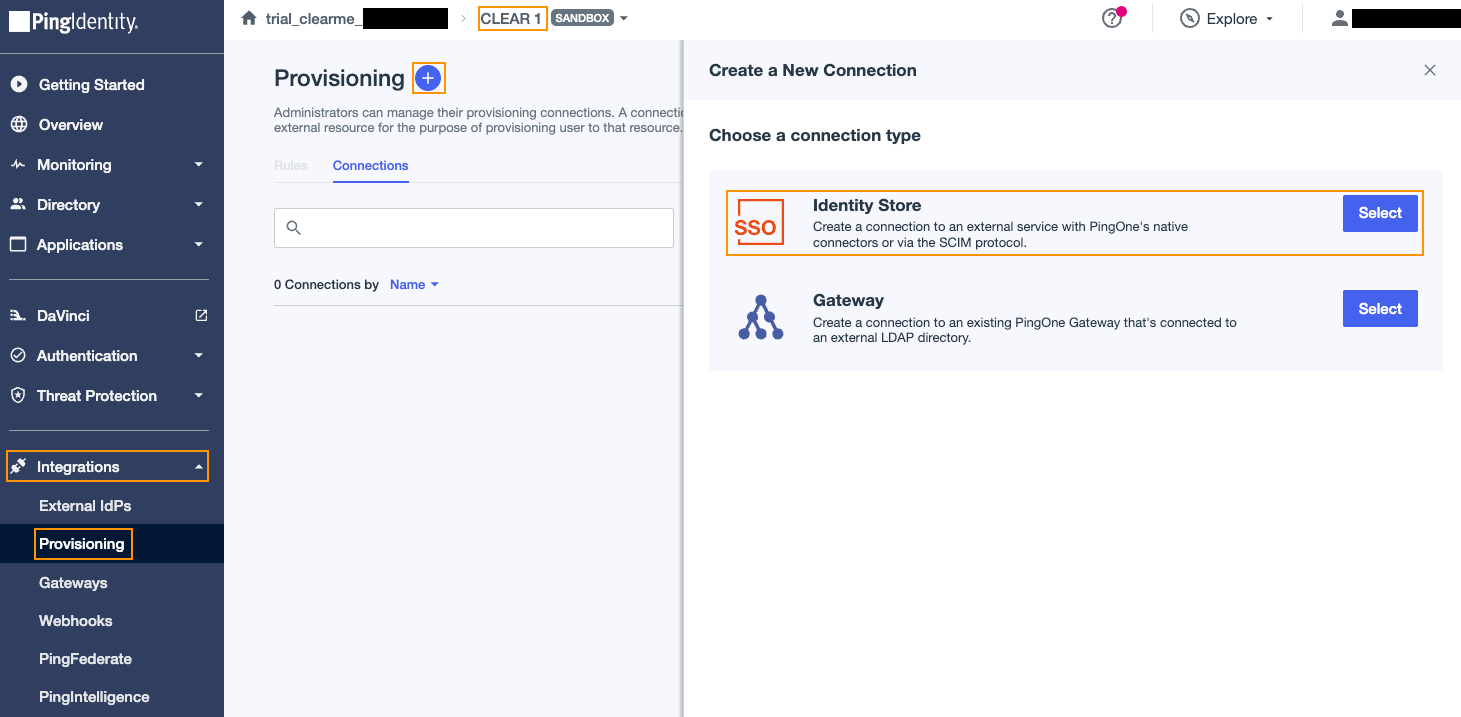Image resolution: width=1461 pixels, height=717 pixels.
Task: Click the search magnifier icon
Action: 294,228
